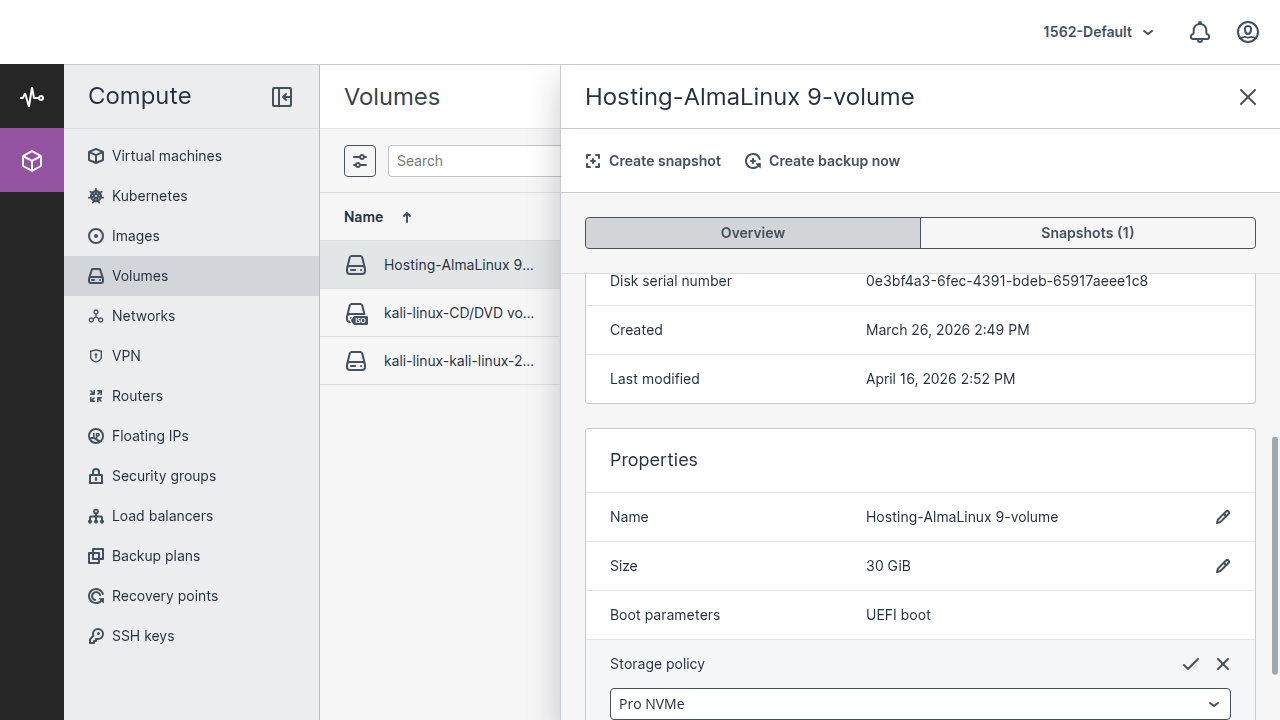Create snapshot of the volume
Screen dimensions: 1280x720
(x=653, y=161)
